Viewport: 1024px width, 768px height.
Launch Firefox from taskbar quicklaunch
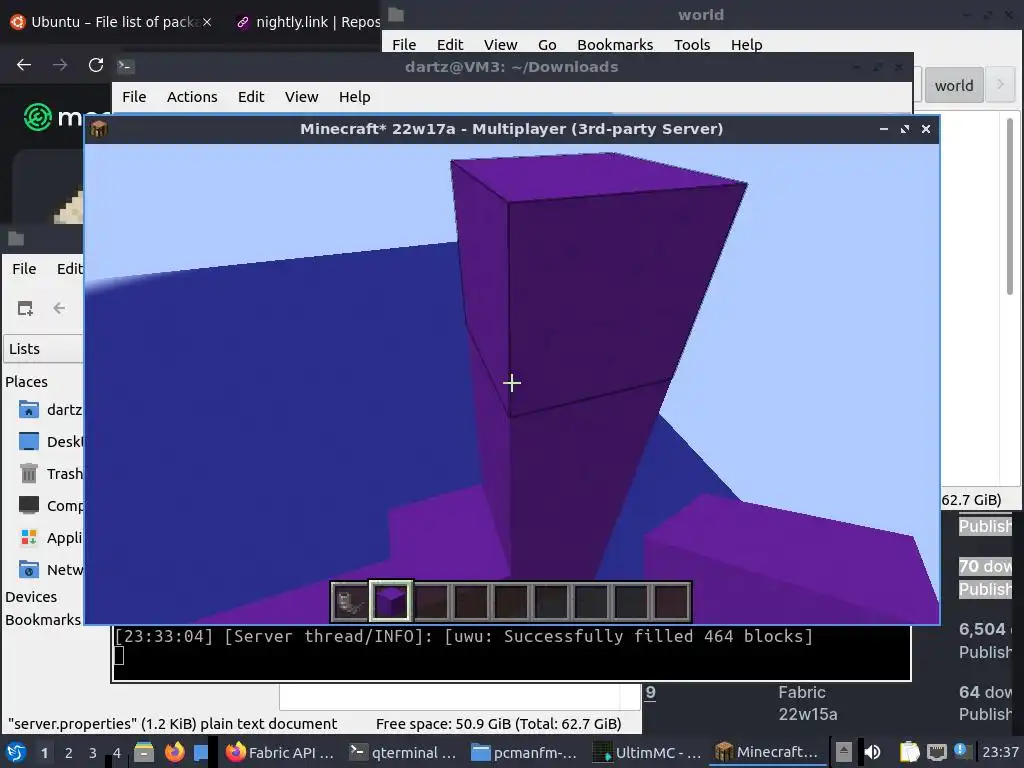(x=174, y=752)
